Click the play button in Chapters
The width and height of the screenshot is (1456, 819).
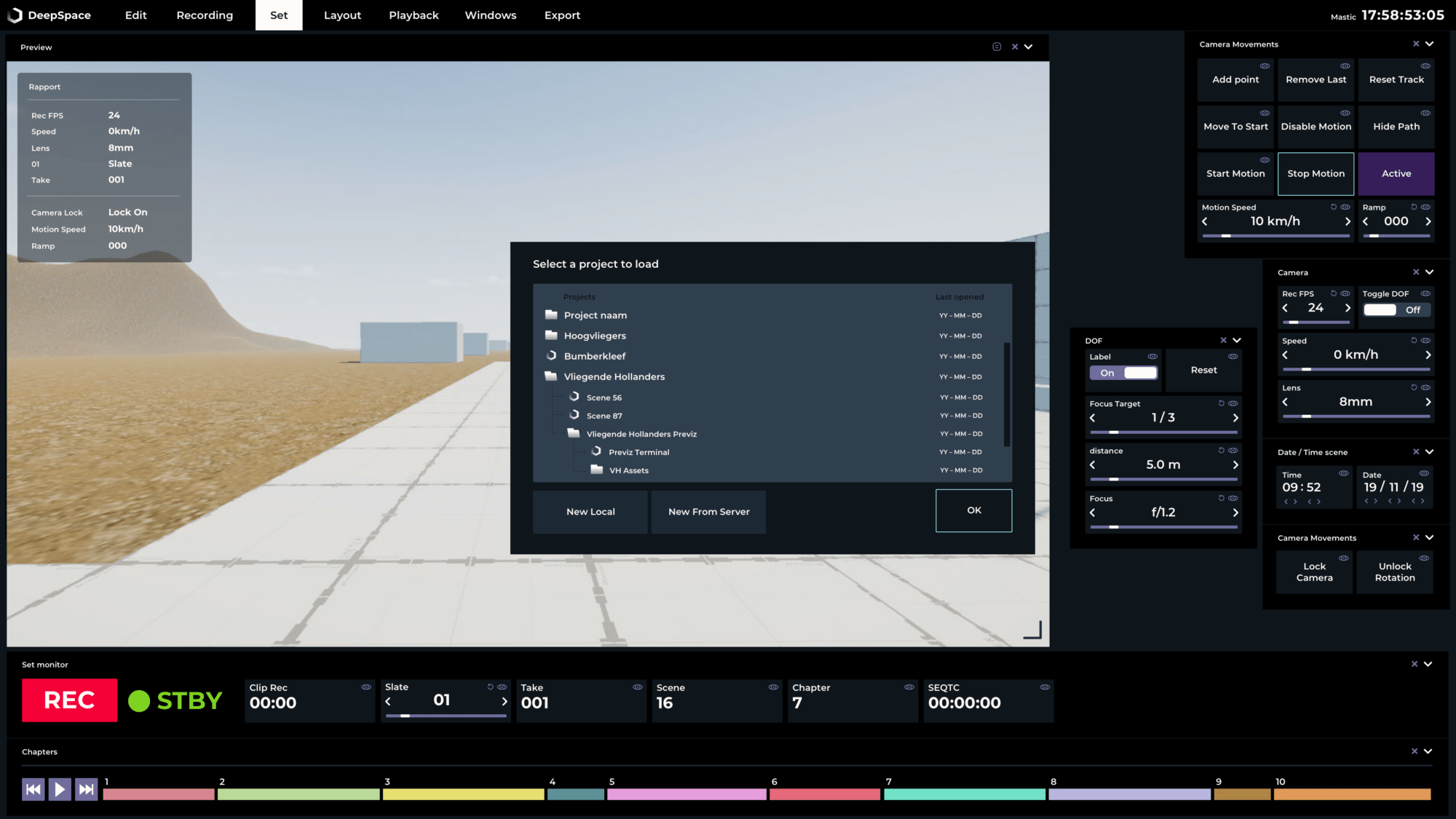[x=60, y=789]
